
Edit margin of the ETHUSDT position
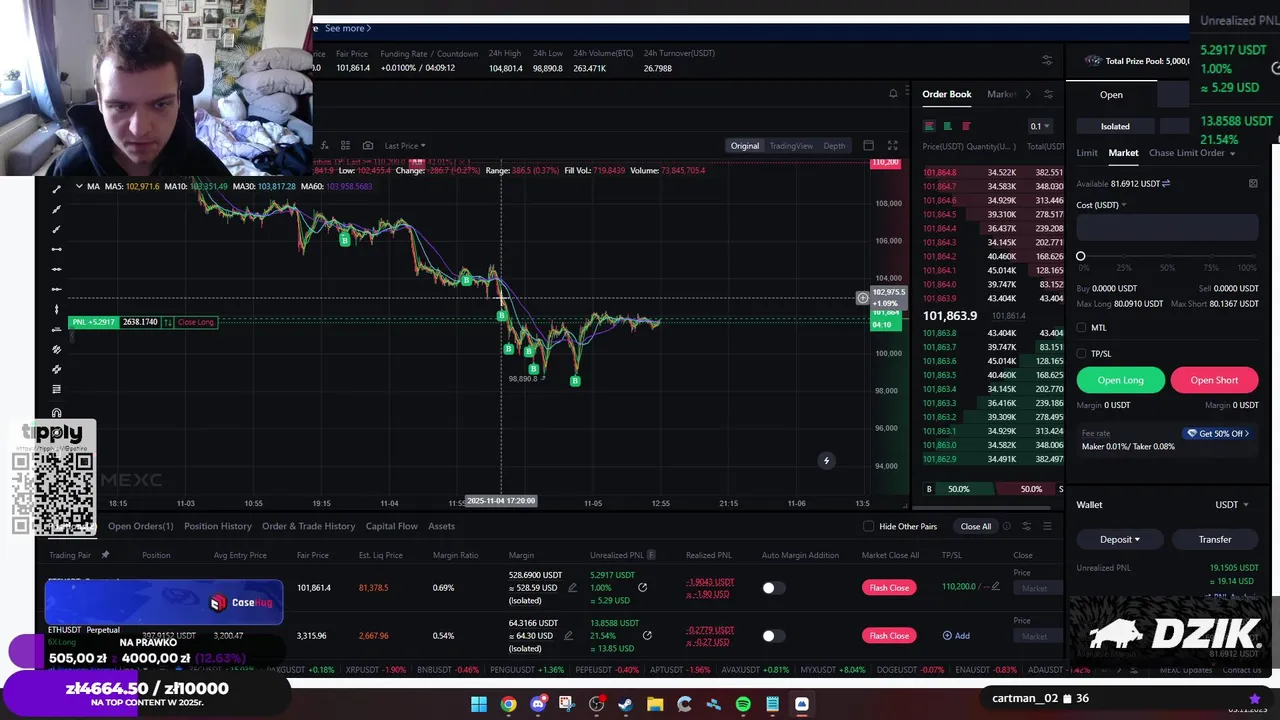(568, 636)
